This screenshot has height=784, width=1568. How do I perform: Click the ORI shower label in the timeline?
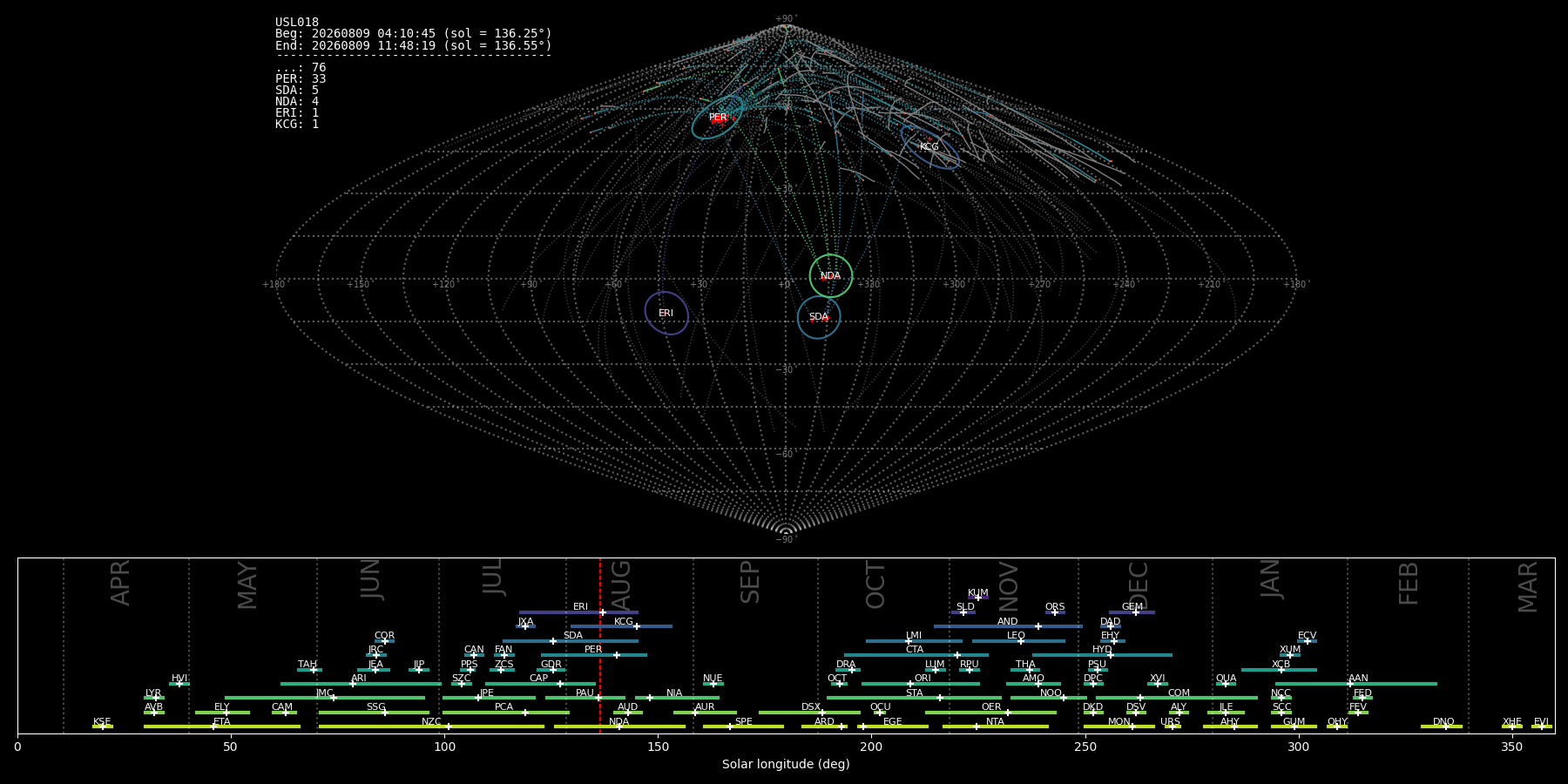923,679
